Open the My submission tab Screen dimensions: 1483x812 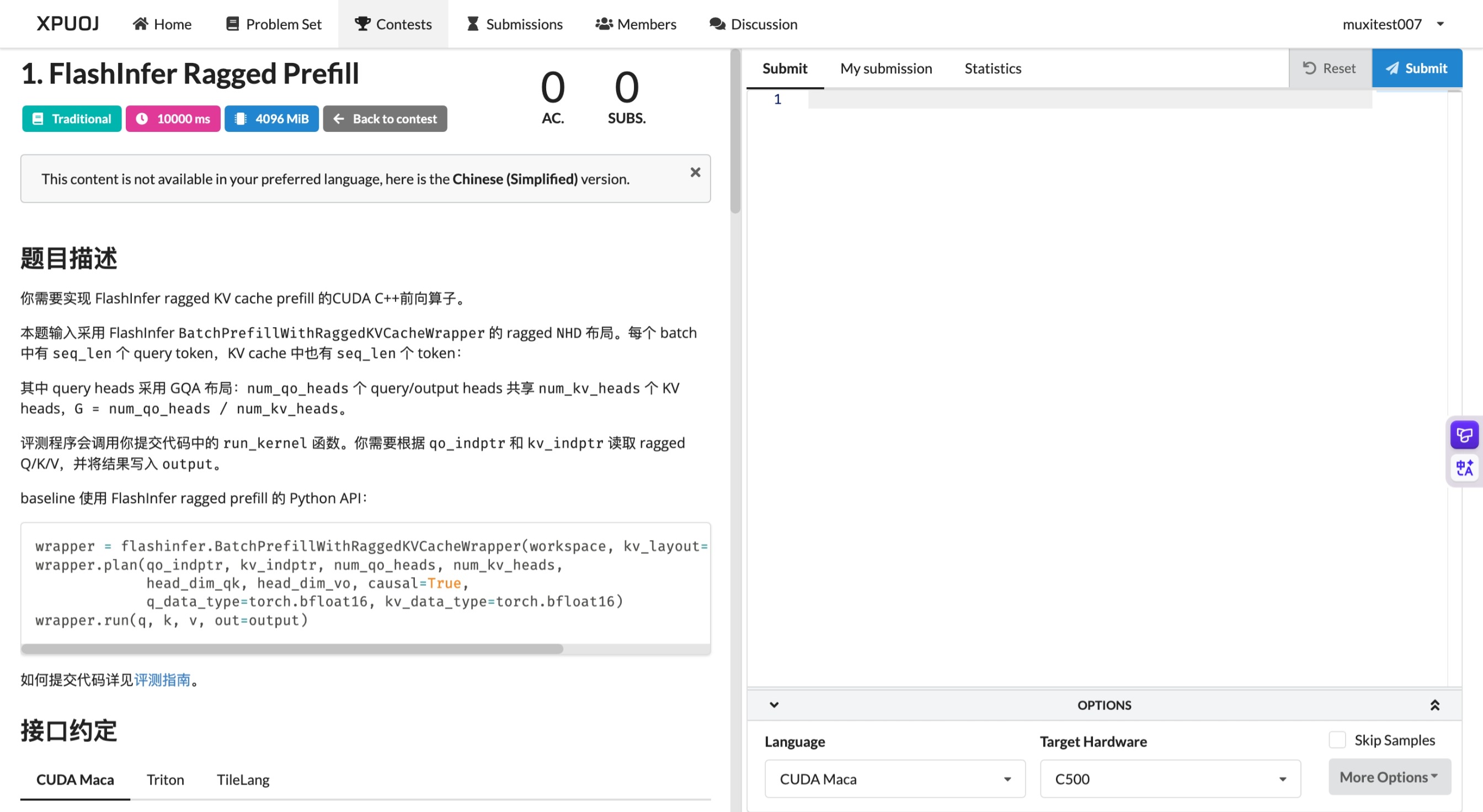point(886,68)
